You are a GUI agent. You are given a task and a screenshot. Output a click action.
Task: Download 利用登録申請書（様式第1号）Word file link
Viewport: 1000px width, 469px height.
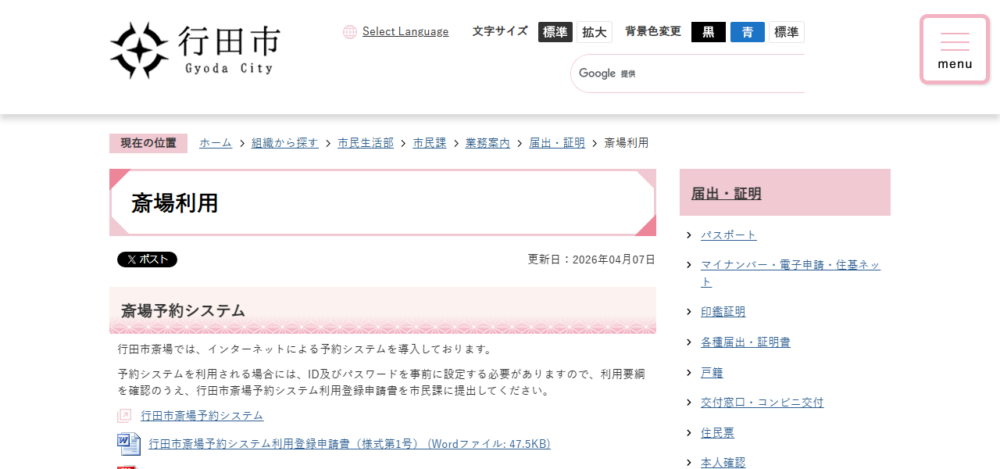click(x=349, y=443)
